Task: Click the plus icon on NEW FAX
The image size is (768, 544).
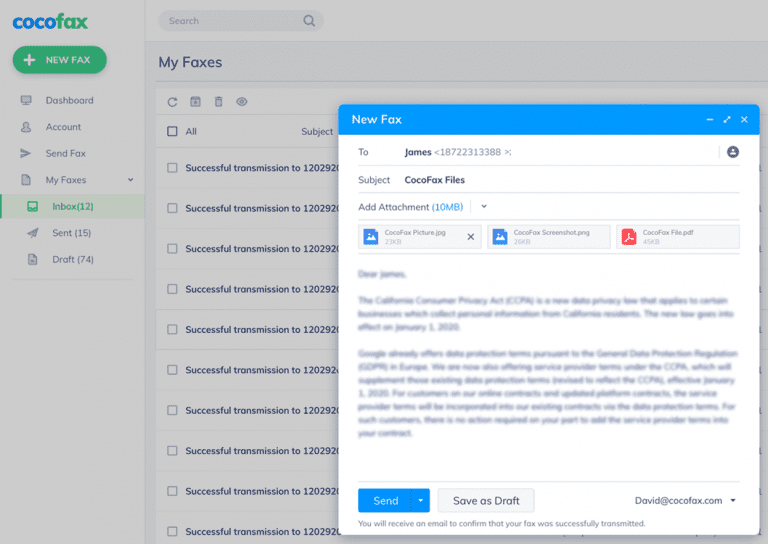Action: point(29,60)
